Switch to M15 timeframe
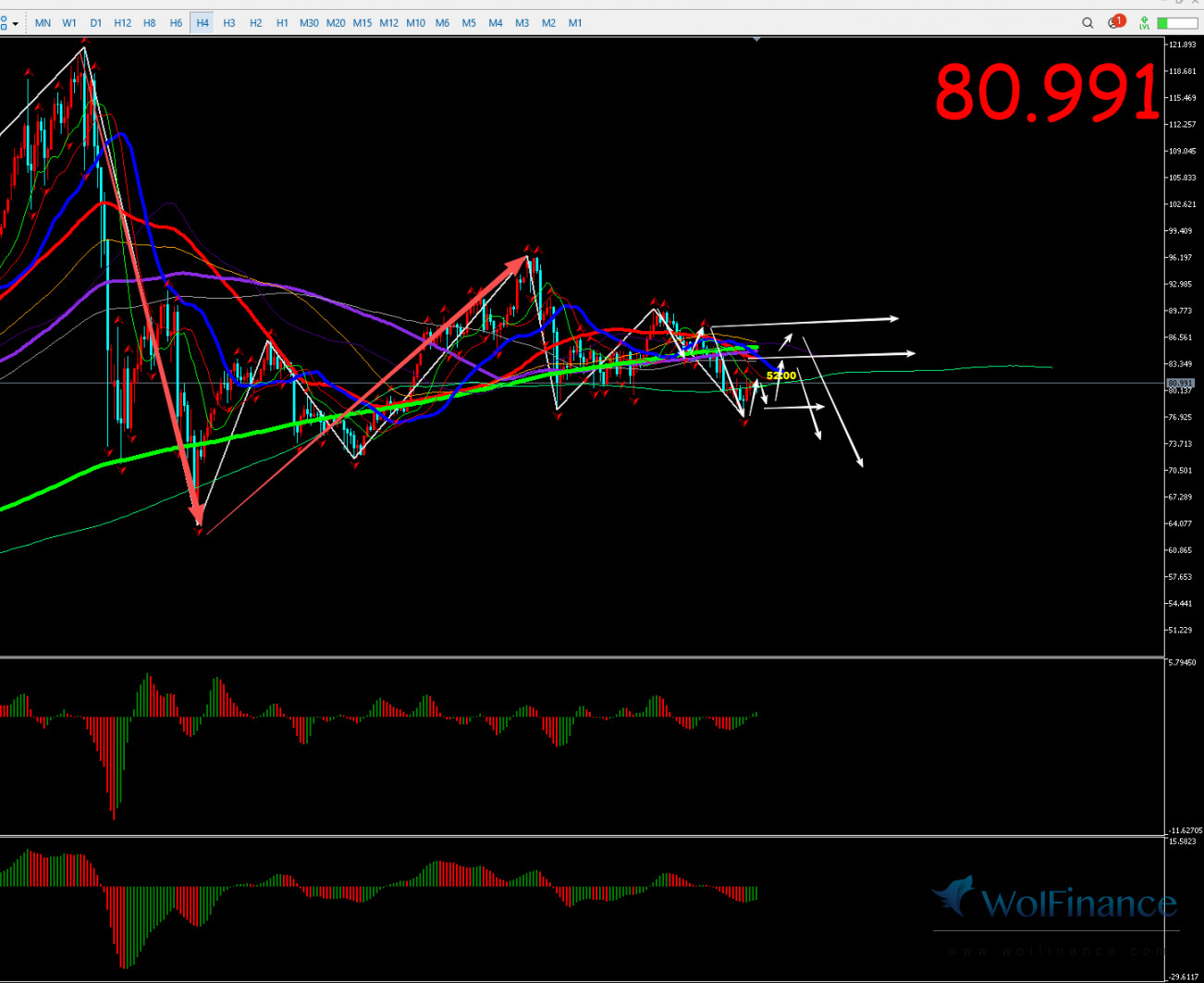 click(x=362, y=23)
